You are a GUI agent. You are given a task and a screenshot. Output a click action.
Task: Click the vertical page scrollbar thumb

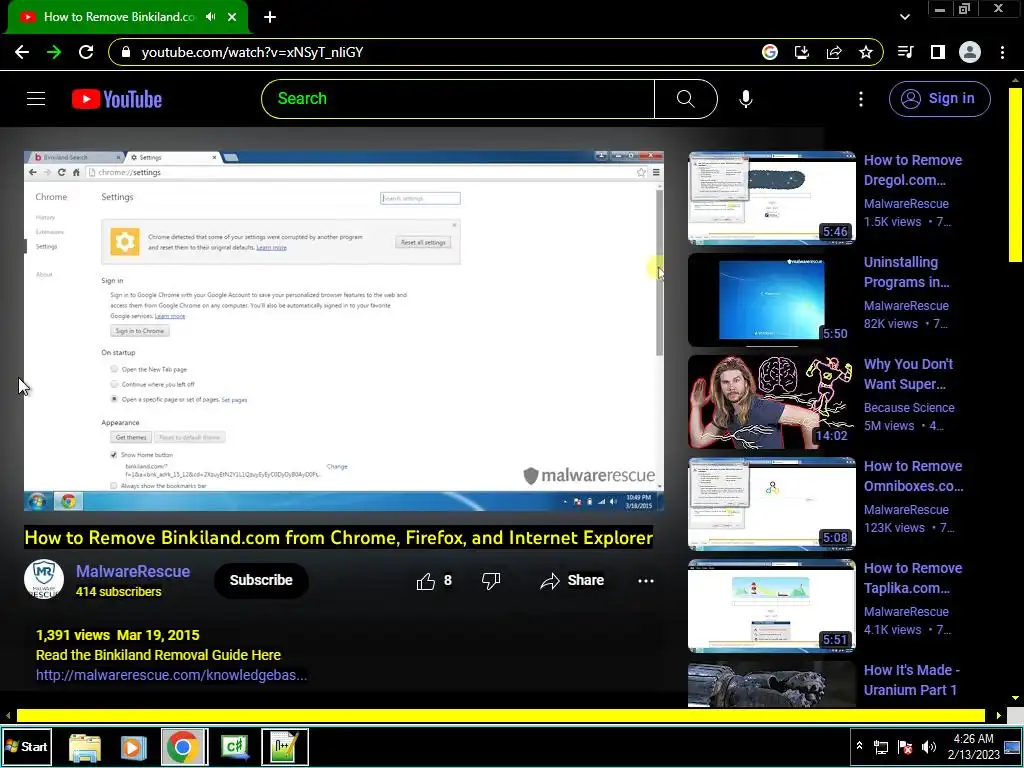[1015, 174]
